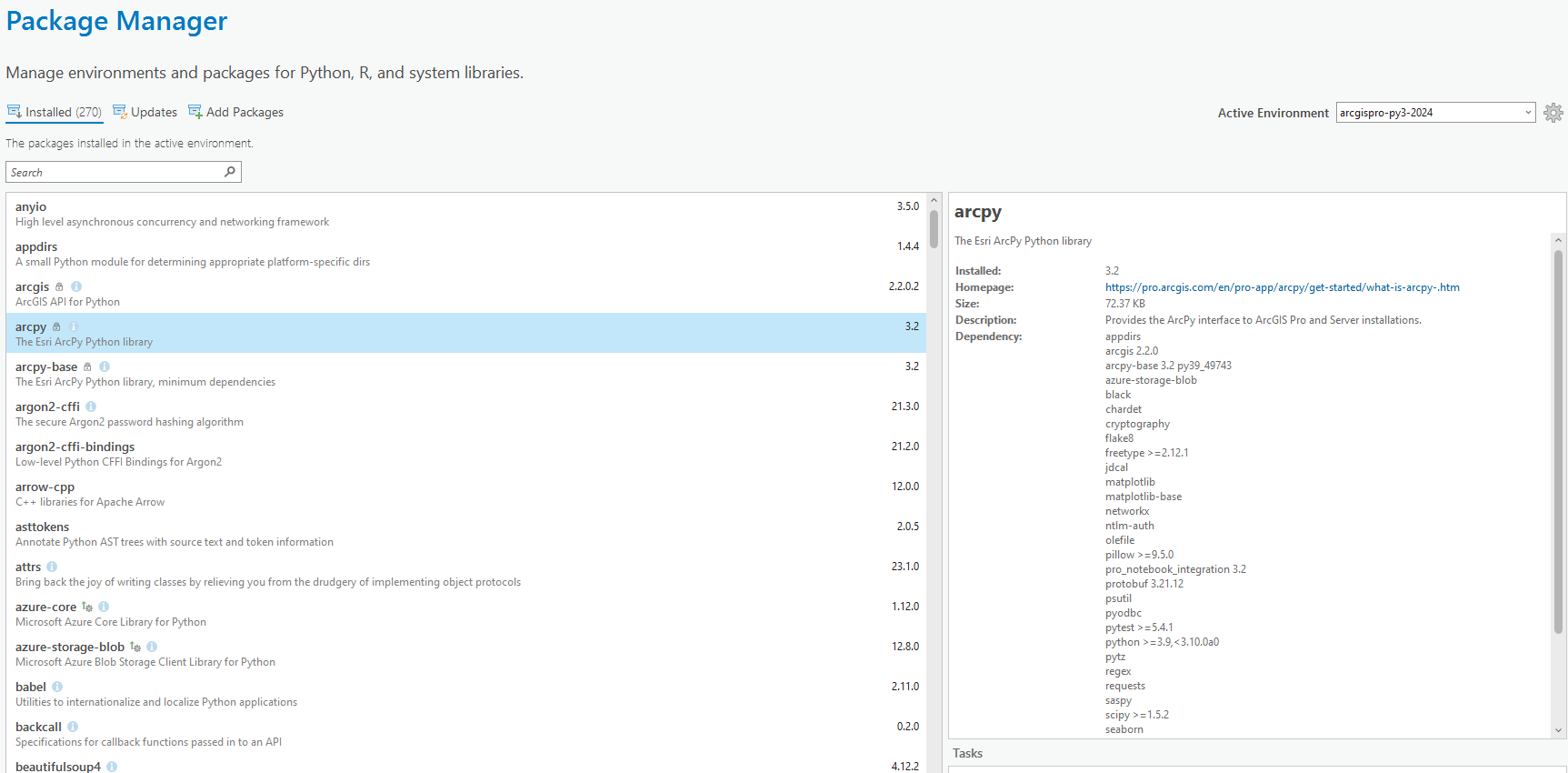Click the lock icon beside arcpy-base
1568x773 pixels.
(87, 366)
